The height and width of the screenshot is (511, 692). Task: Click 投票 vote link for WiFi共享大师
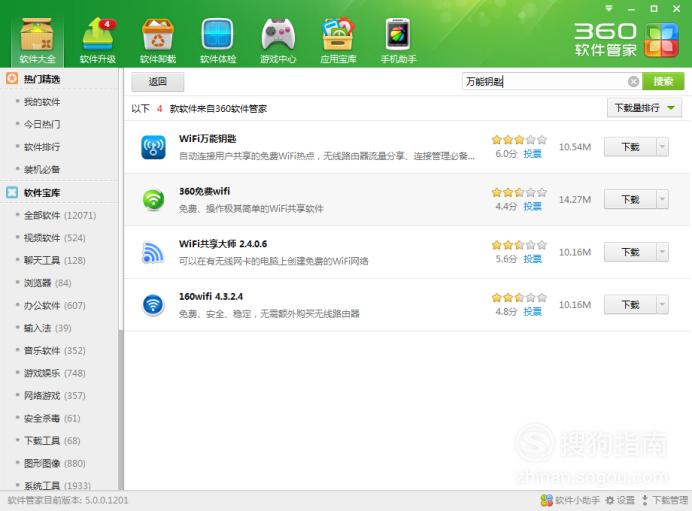coord(532,259)
